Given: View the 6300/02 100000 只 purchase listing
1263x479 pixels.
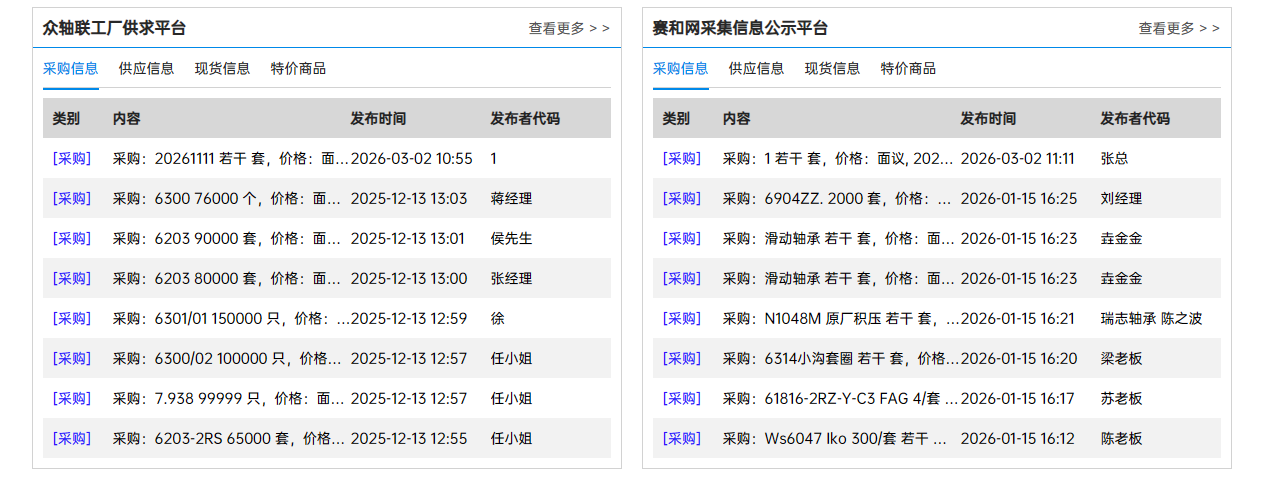Looking at the screenshot, I should point(230,359).
